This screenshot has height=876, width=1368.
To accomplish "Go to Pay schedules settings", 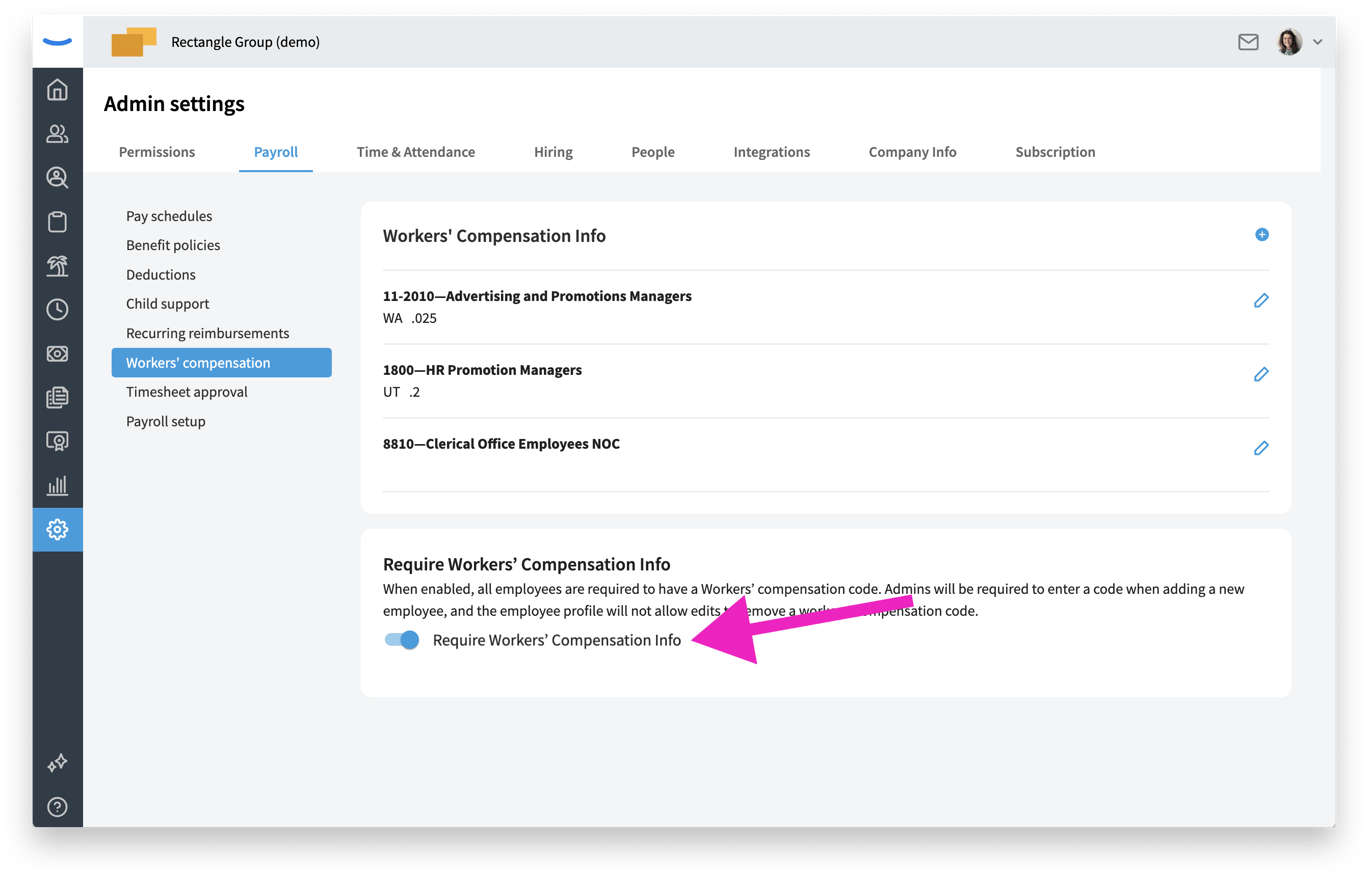I will [169, 216].
